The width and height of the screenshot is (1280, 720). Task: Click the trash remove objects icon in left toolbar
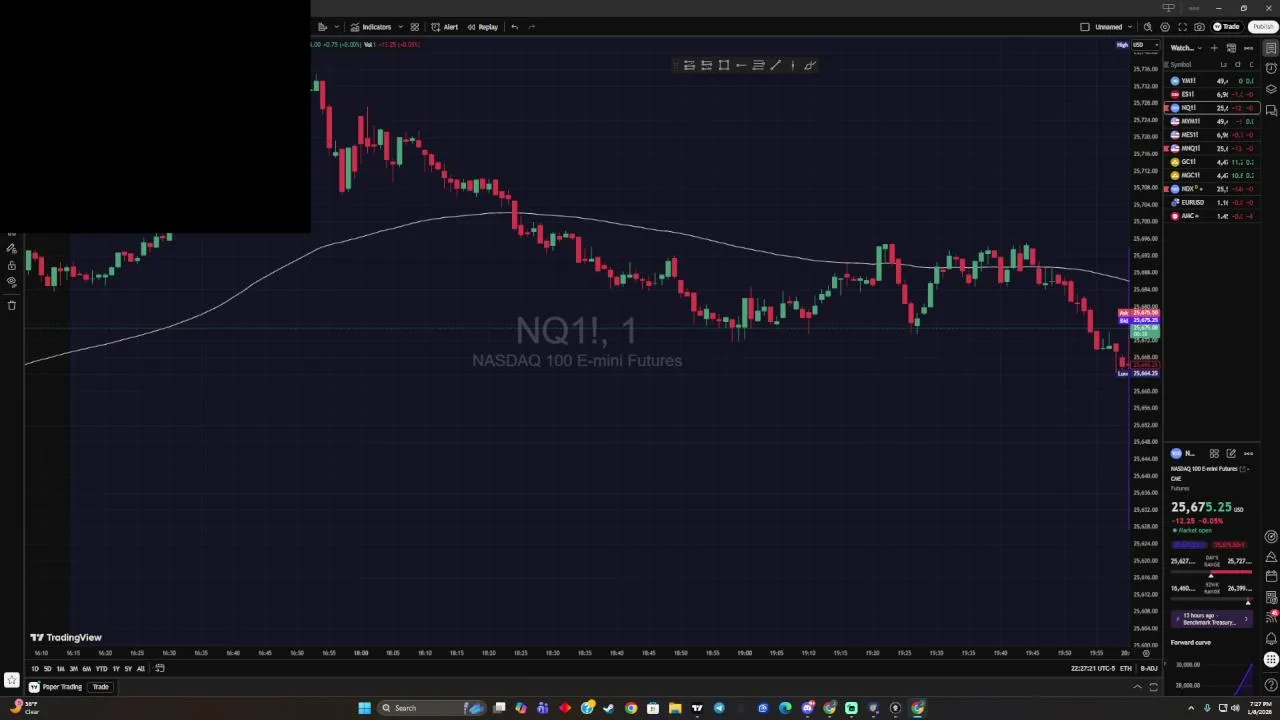[12, 306]
